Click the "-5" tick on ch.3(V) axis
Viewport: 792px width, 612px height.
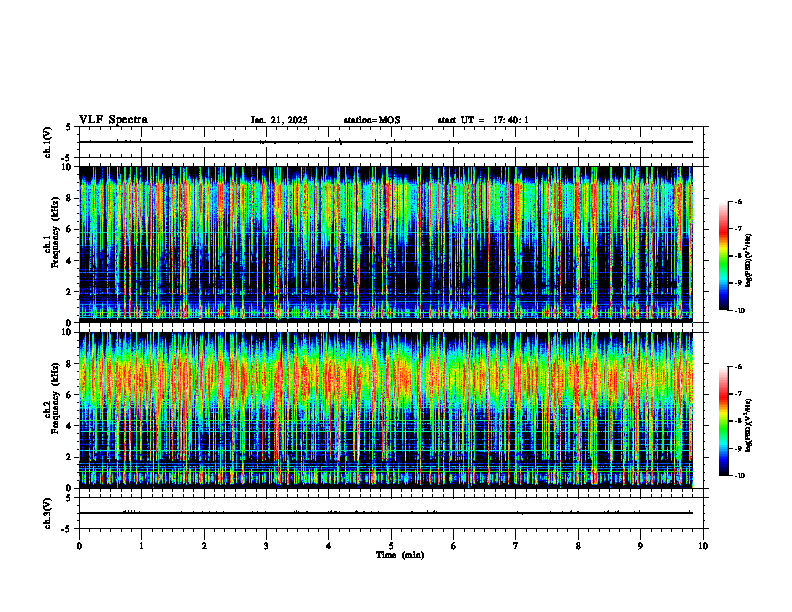[66, 529]
